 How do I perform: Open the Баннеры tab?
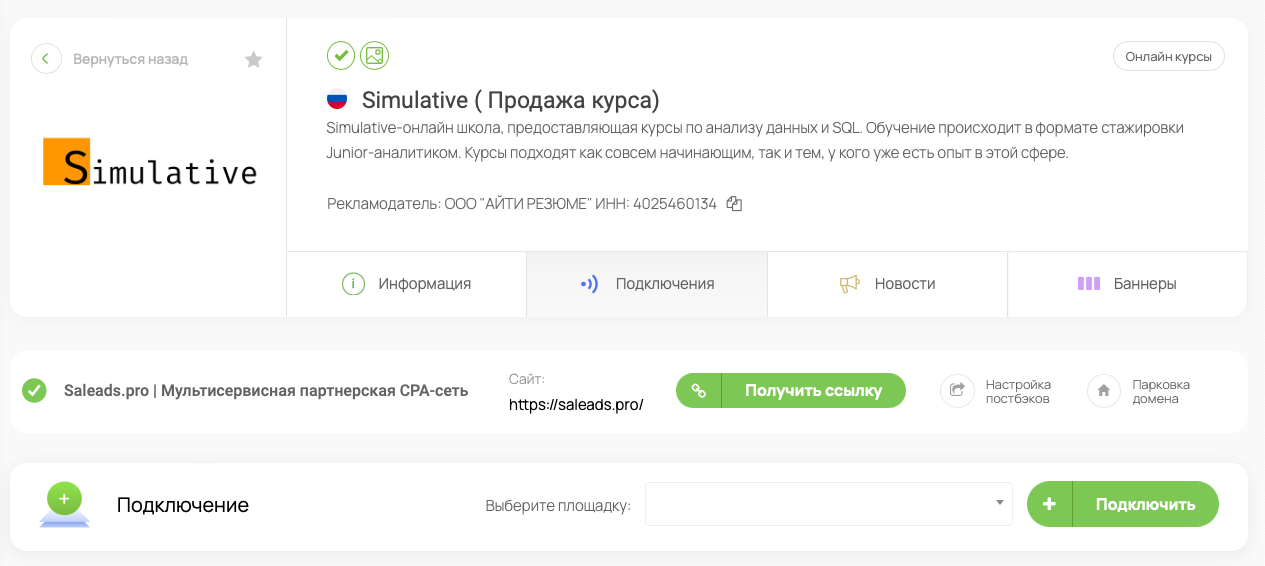[x=1127, y=284]
